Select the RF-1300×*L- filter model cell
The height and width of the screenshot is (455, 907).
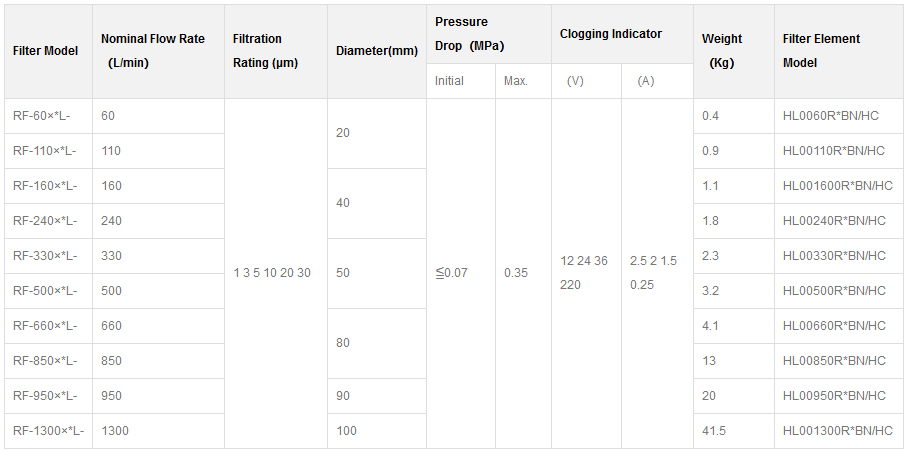click(x=48, y=431)
